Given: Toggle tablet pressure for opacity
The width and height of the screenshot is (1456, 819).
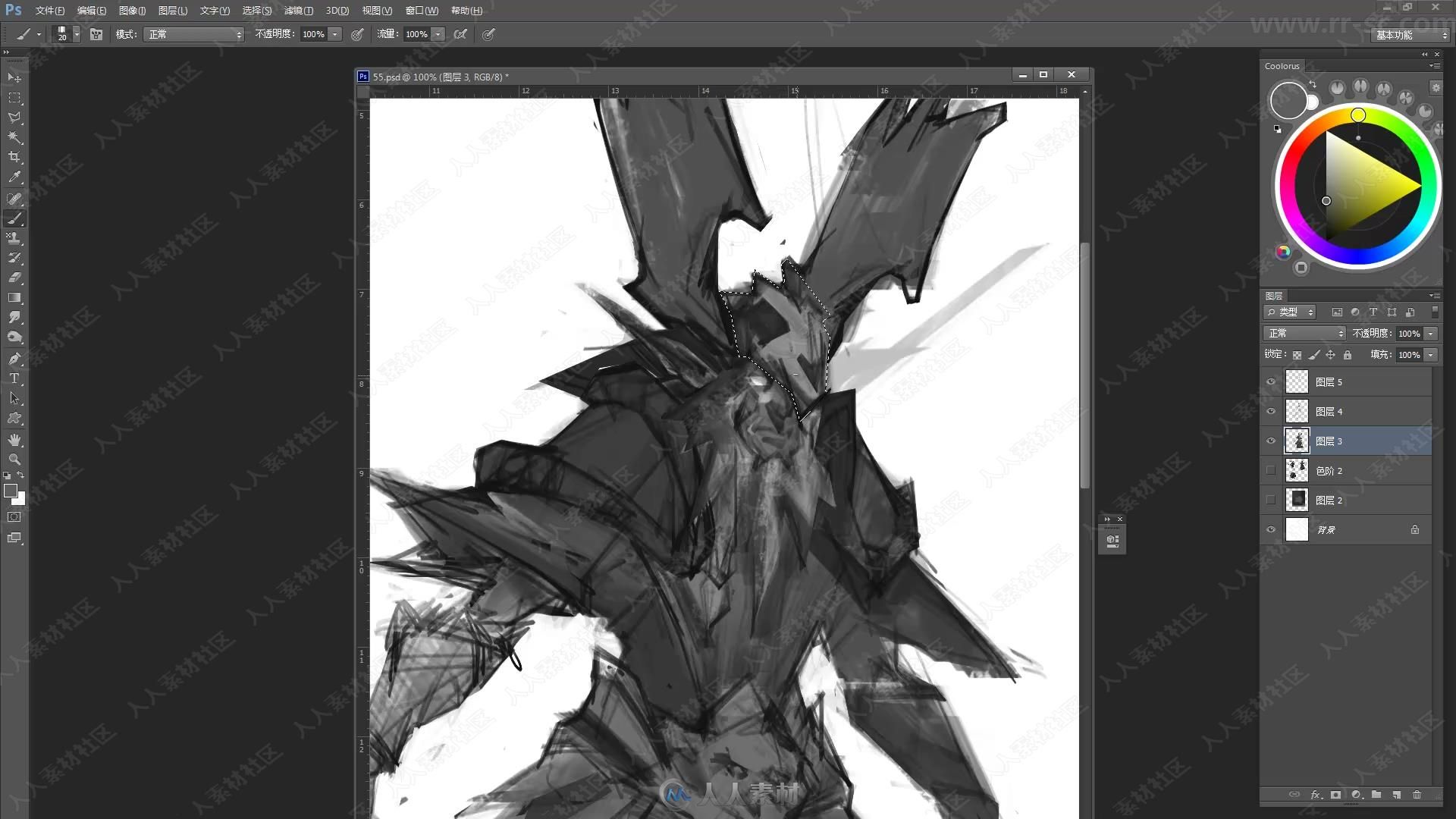Looking at the screenshot, I should point(357,34).
